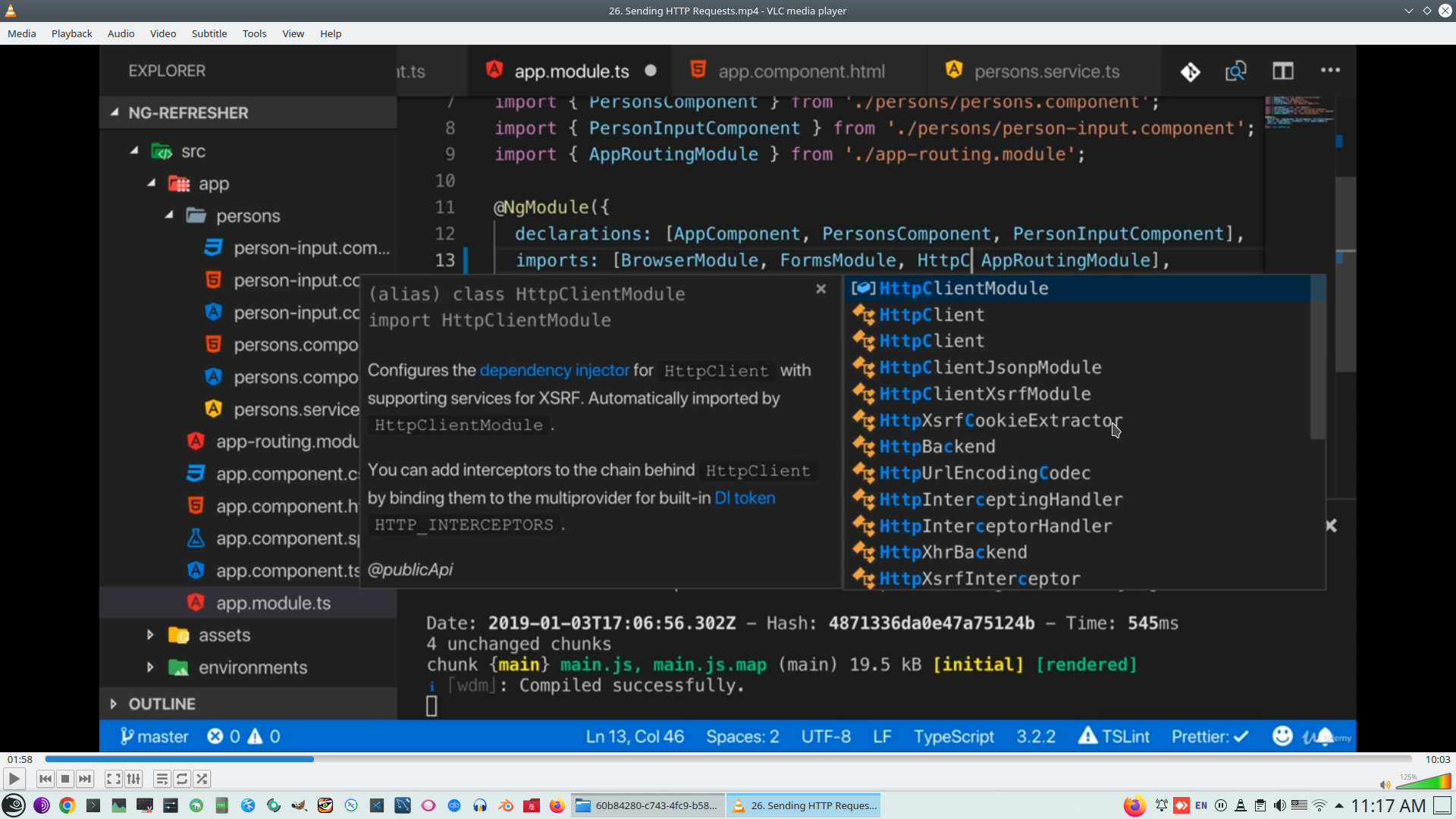This screenshot has width=1456, height=819.
Task: Seek within the playback progress bar
Action: click(x=728, y=759)
